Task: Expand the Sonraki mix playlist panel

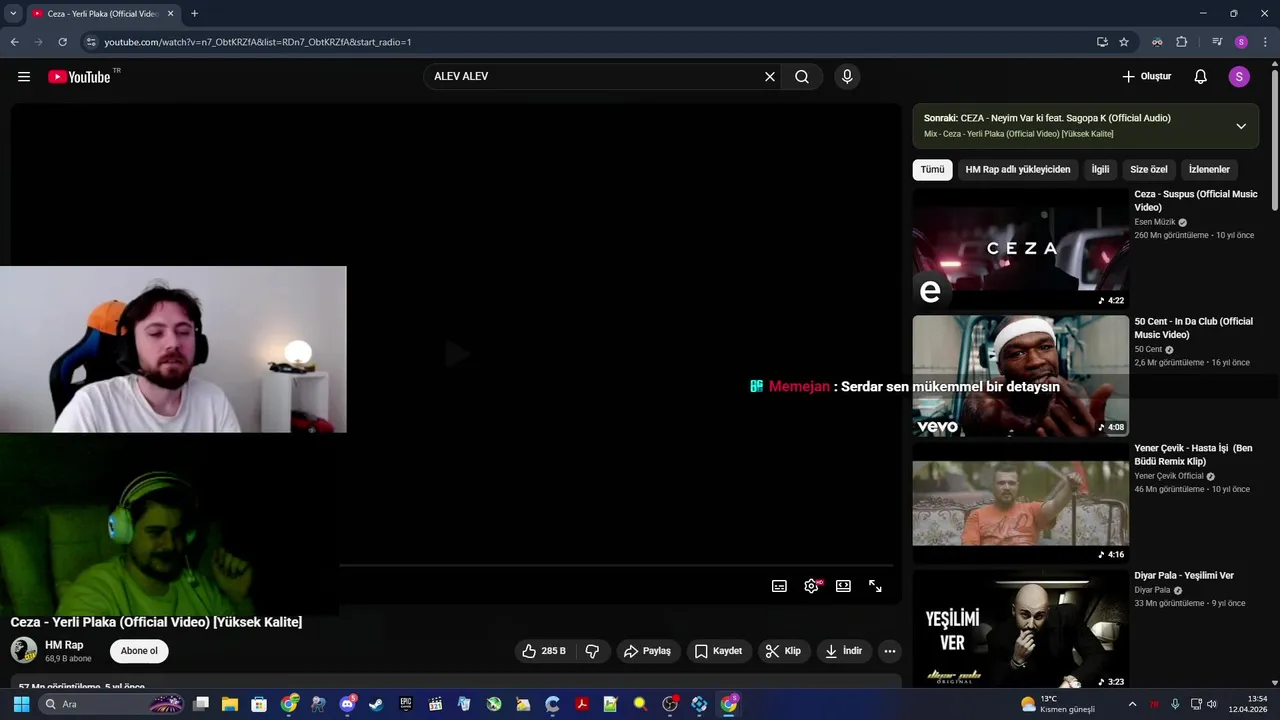Action: (x=1241, y=126)
